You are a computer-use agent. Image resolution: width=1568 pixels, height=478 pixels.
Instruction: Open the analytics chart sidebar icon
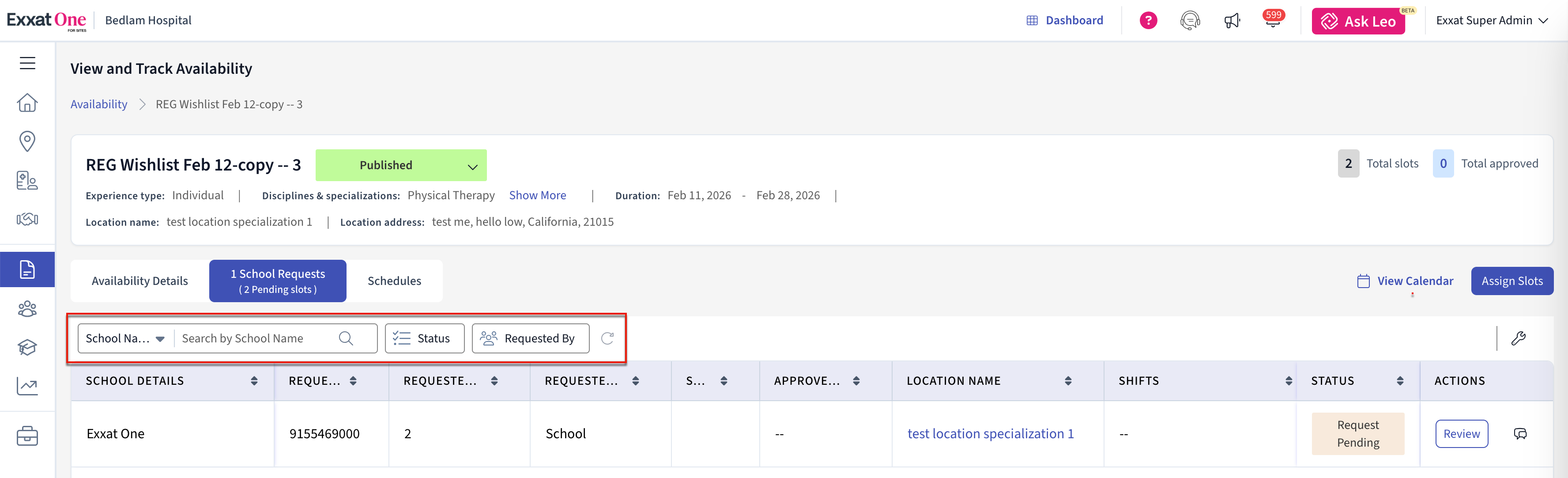click(x=27, y=386)
